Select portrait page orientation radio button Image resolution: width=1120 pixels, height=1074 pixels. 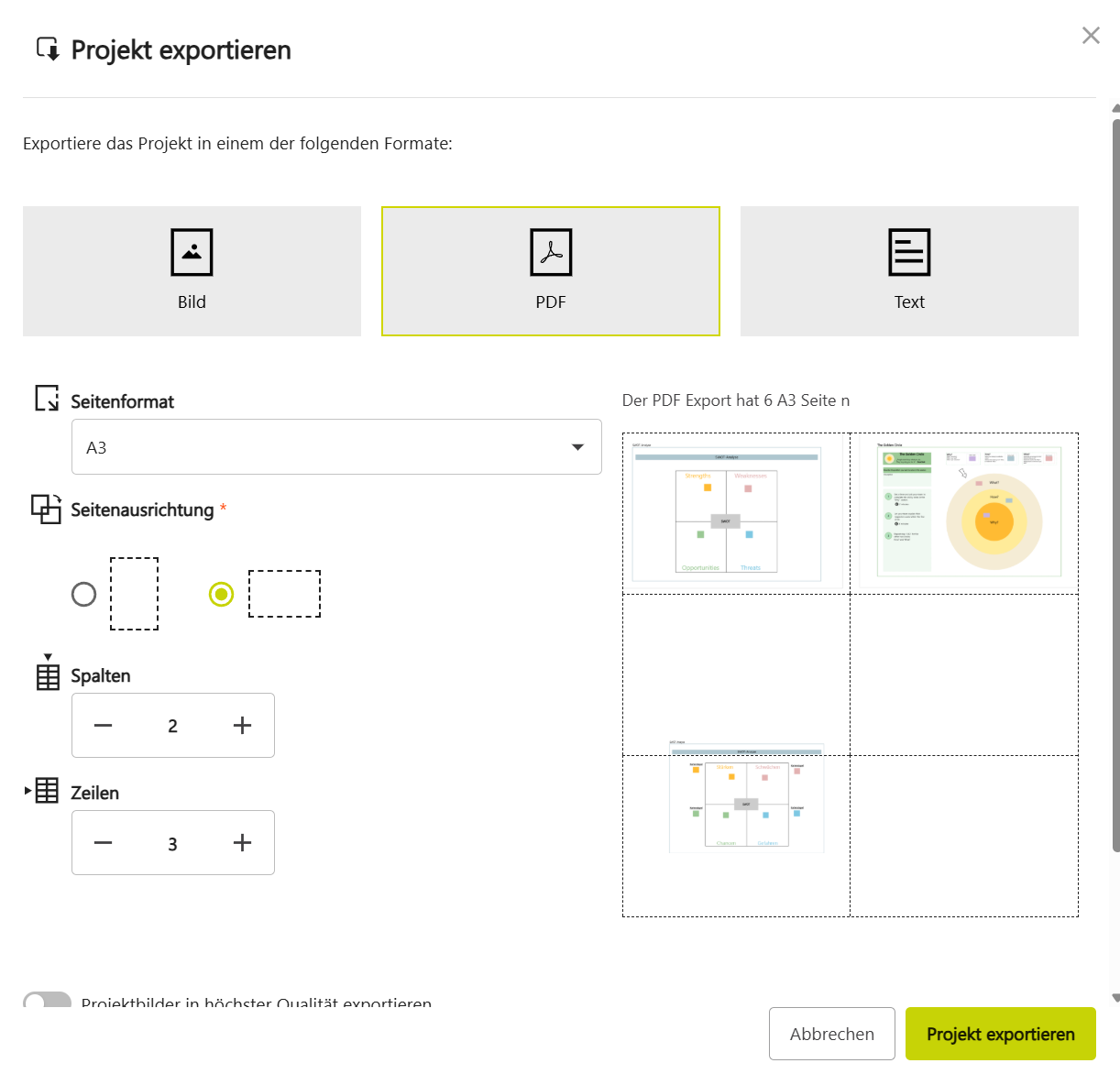[84, 594]
